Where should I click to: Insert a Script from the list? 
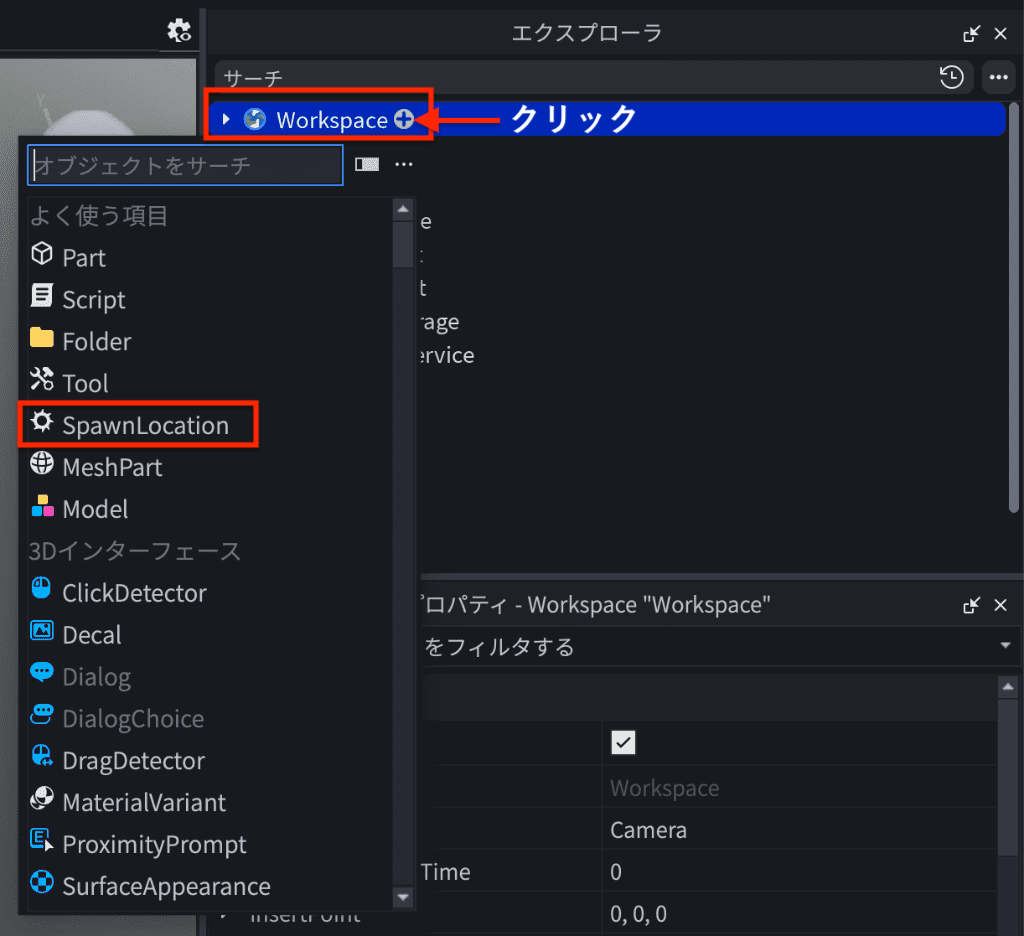click(x=93, y=299)
